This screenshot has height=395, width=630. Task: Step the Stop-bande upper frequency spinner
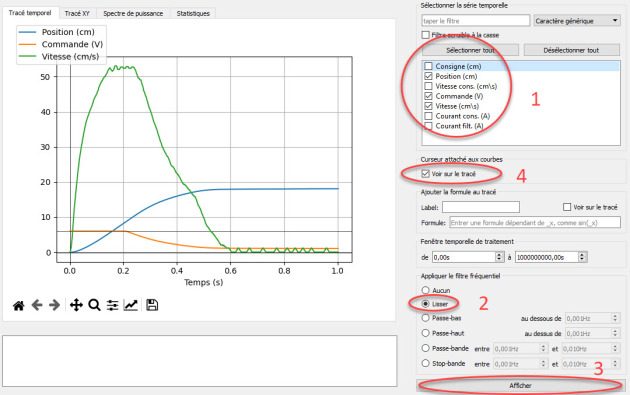click(x=615, y=364)
